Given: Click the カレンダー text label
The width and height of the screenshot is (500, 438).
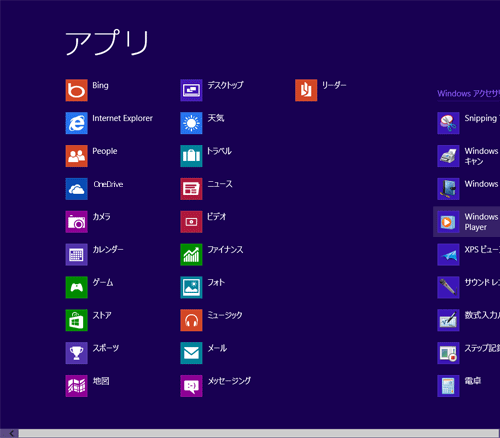Looking at the screenshot, I should [108, 250].
